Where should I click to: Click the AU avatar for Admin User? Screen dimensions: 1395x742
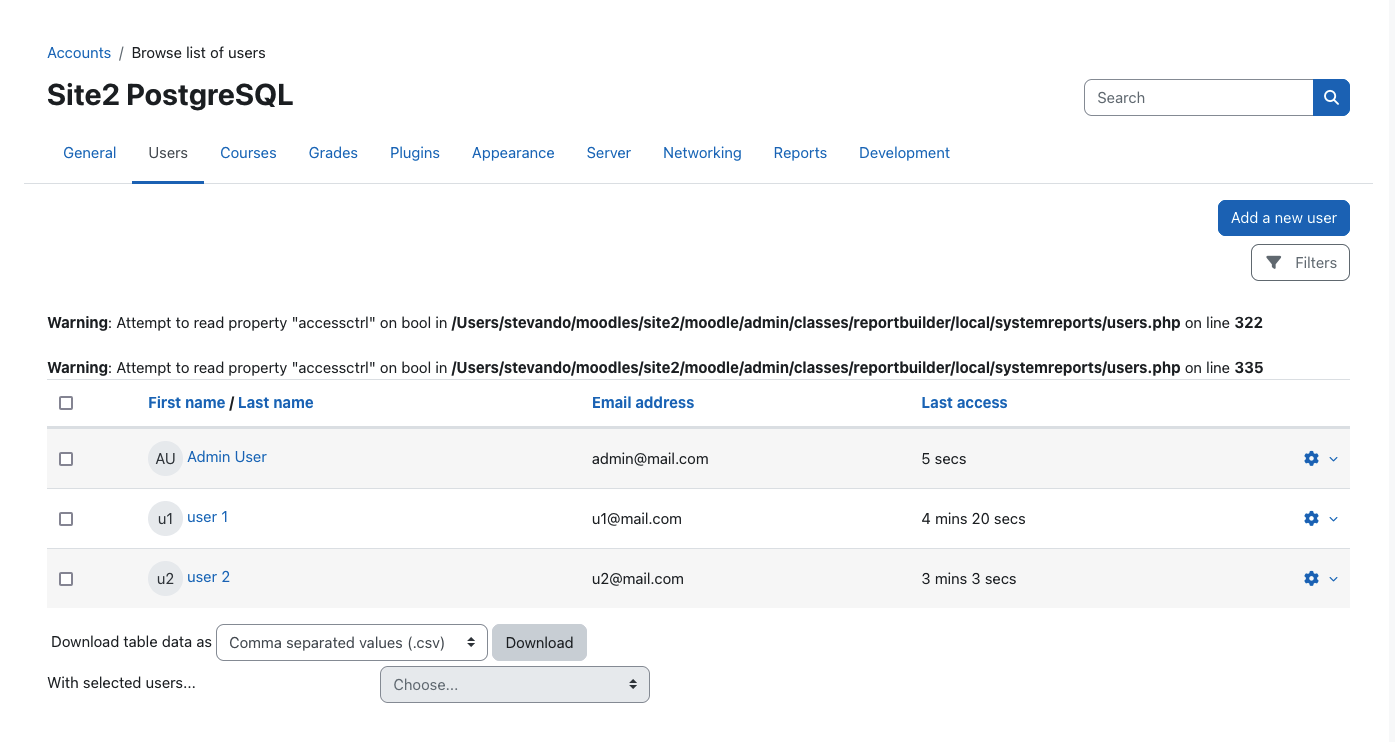[165, 459]
